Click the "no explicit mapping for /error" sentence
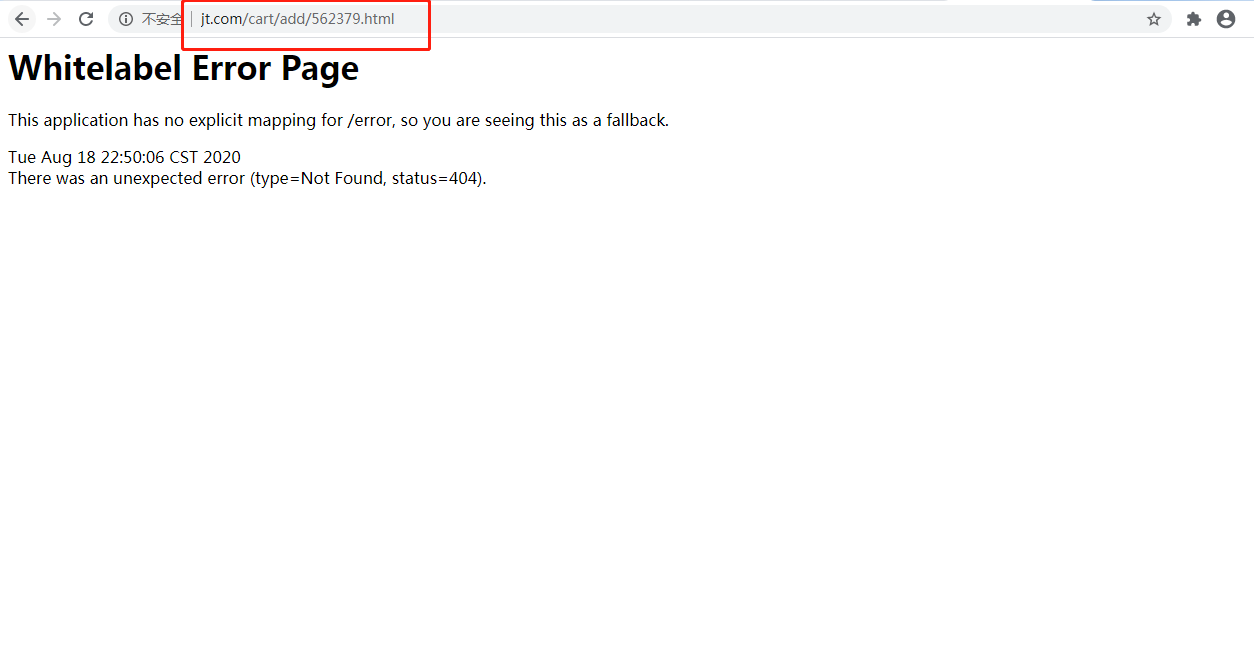 point(338,120)
